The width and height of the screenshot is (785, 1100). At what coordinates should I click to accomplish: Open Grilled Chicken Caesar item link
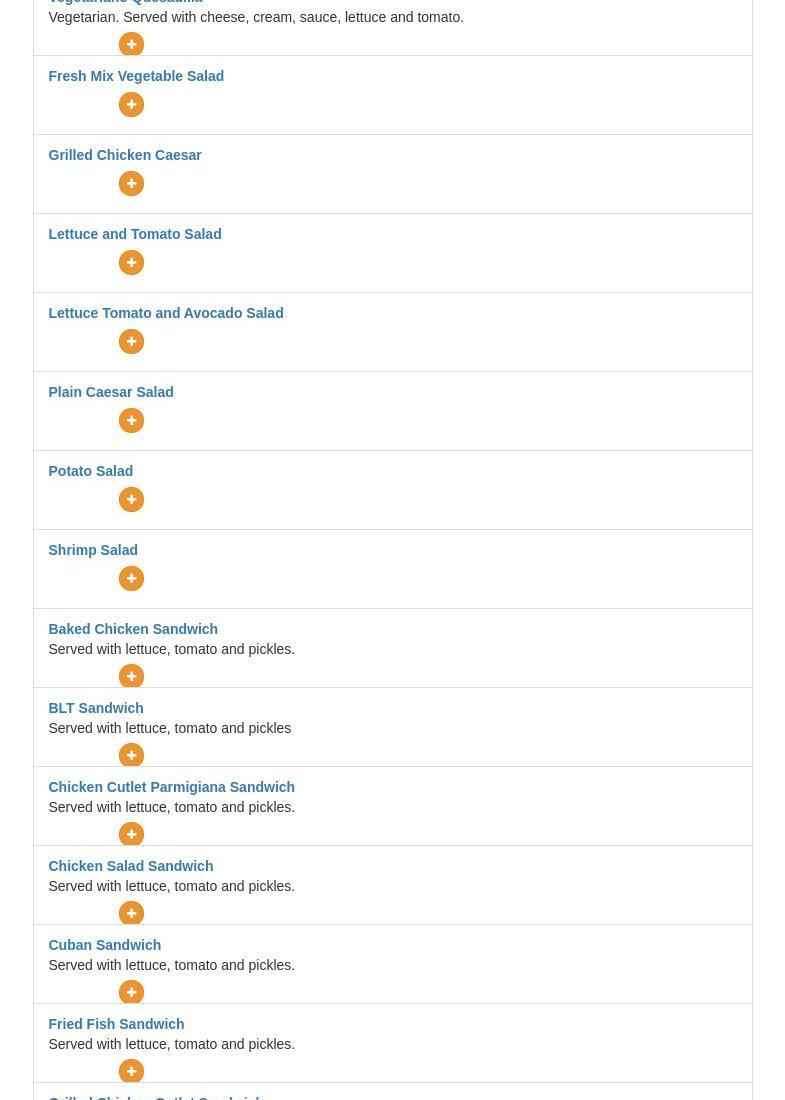125,155
